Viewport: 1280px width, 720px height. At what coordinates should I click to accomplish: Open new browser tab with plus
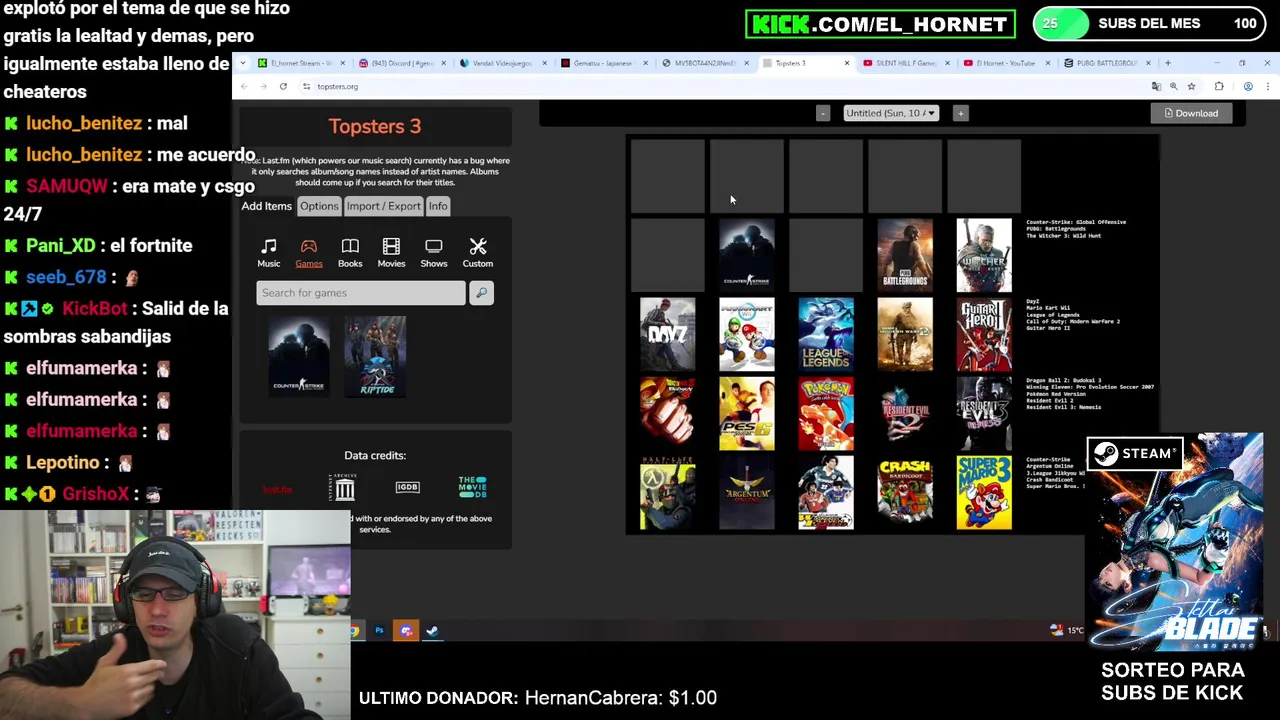click(x=1167, y=63)
